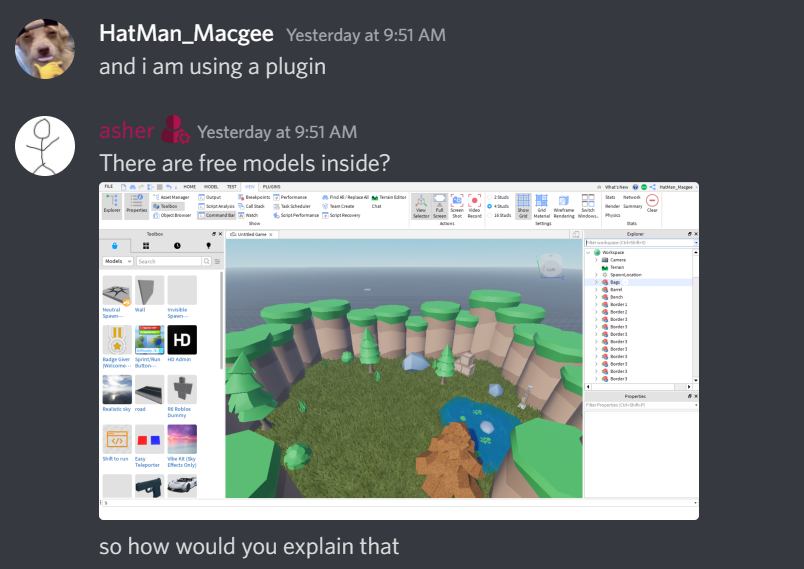Open the FILE menu
Viewport: 804px width, 569px height.
pos(109,187)
